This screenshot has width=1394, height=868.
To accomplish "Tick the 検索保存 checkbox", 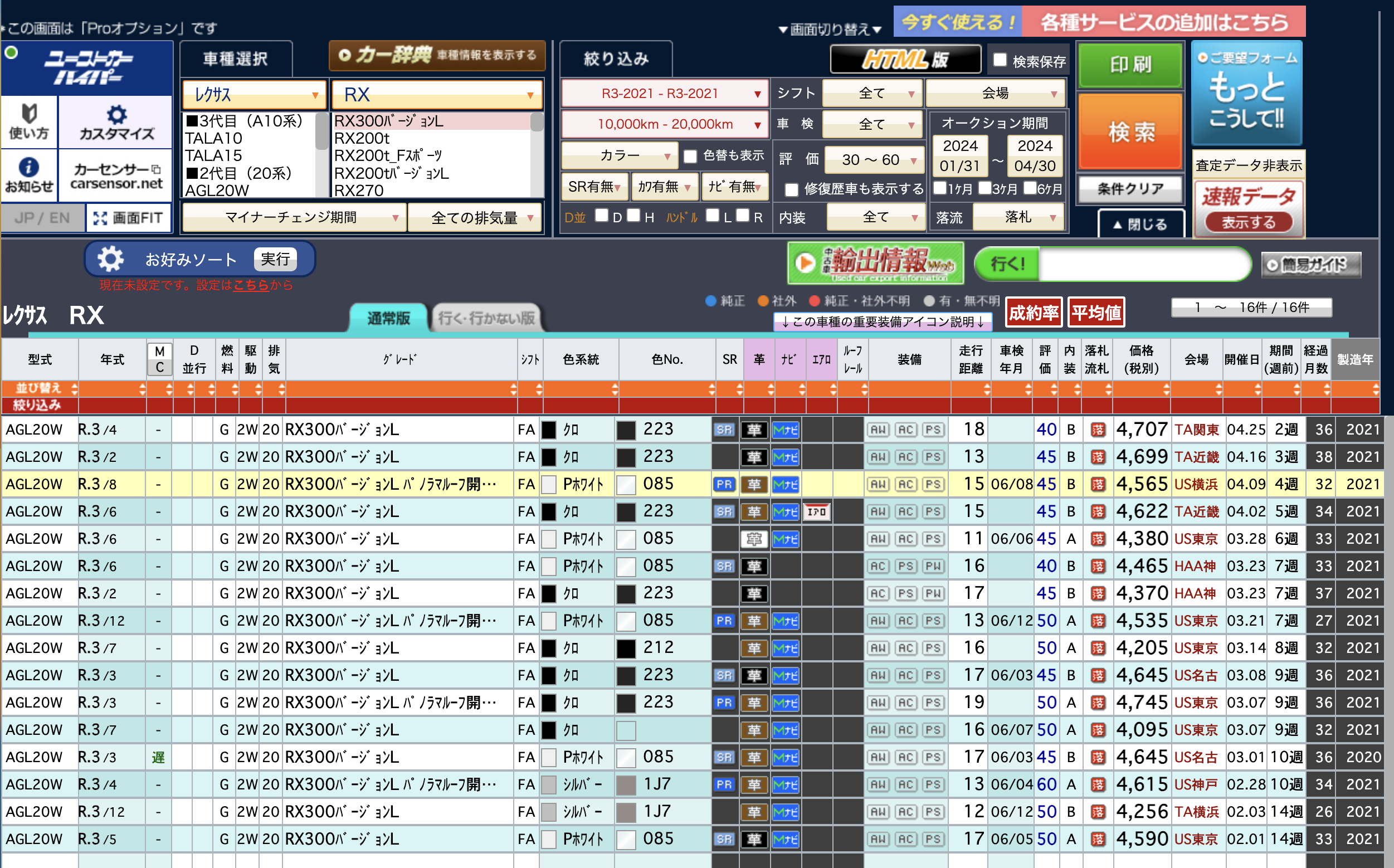I will [x=1000, y=60].
